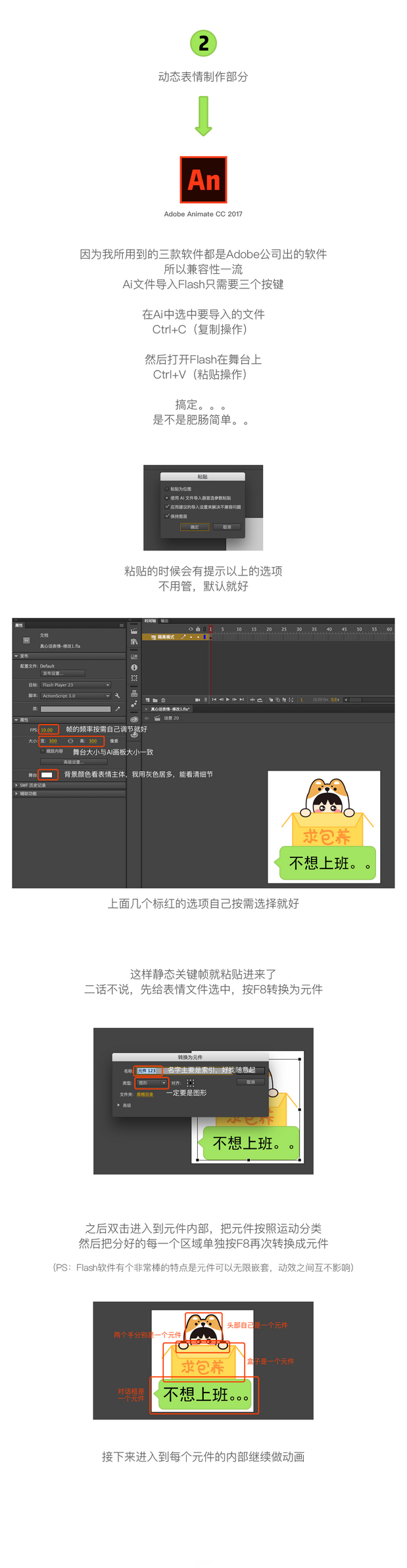Toggle 应用建议的导入设置 checkbox in paste dialog
Image resolution: width=407 pixels, height=1568 pixels.
pyautogui.click(x=166, y=507)
